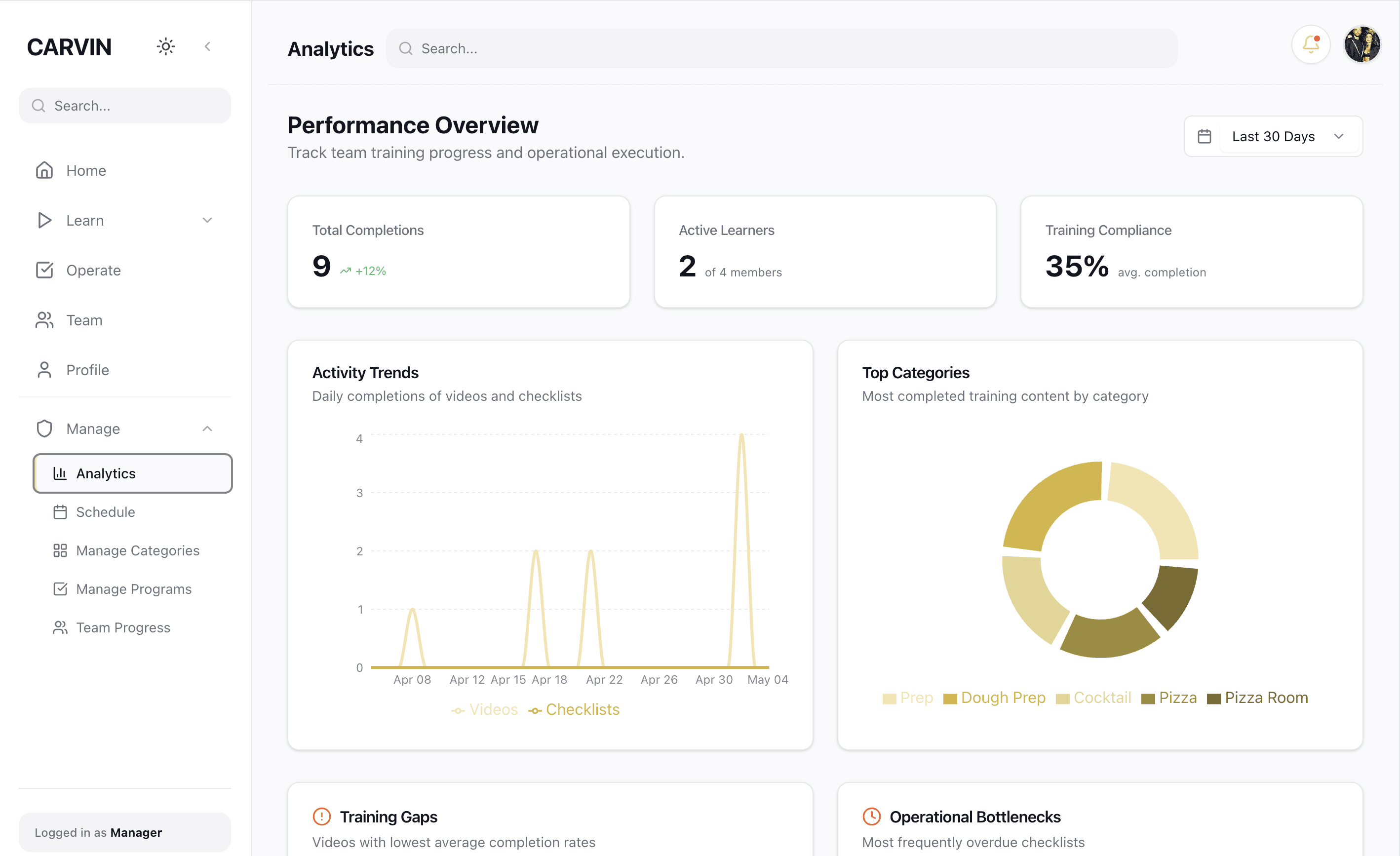Image resolution: width=1400 pixels, height=856 pixels.
Task: Open the Learn section
Action: [x=125, y=220]
